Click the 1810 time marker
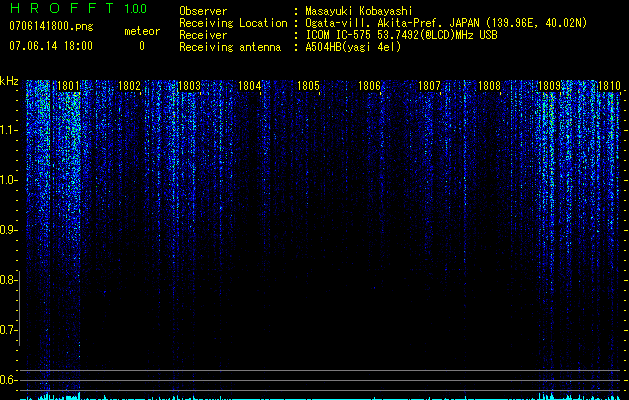The width and height of the screenshot is (629, 400). pyautogui.click(x=609, y=86)
